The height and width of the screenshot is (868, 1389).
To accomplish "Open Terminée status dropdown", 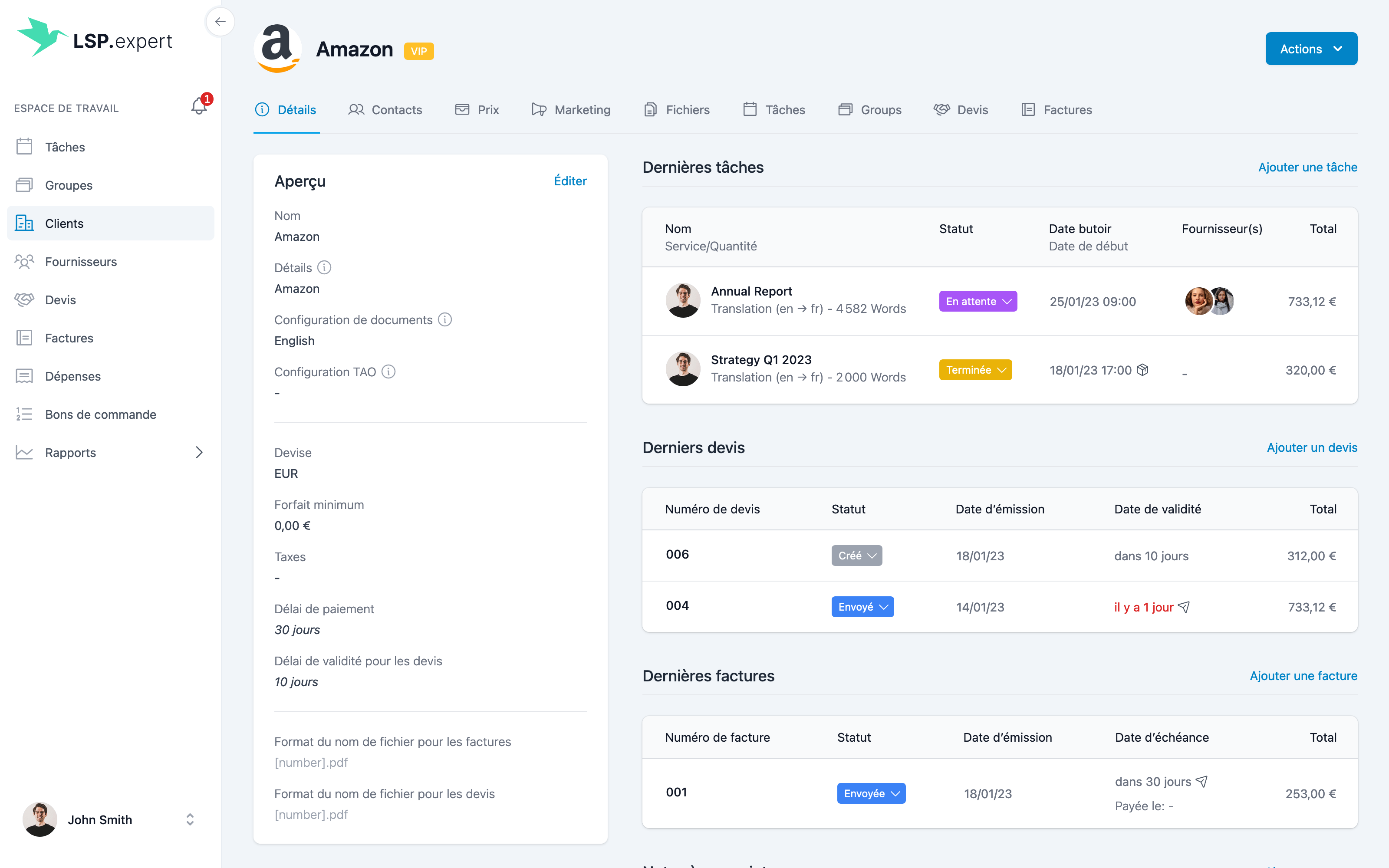I will point(975,370).
